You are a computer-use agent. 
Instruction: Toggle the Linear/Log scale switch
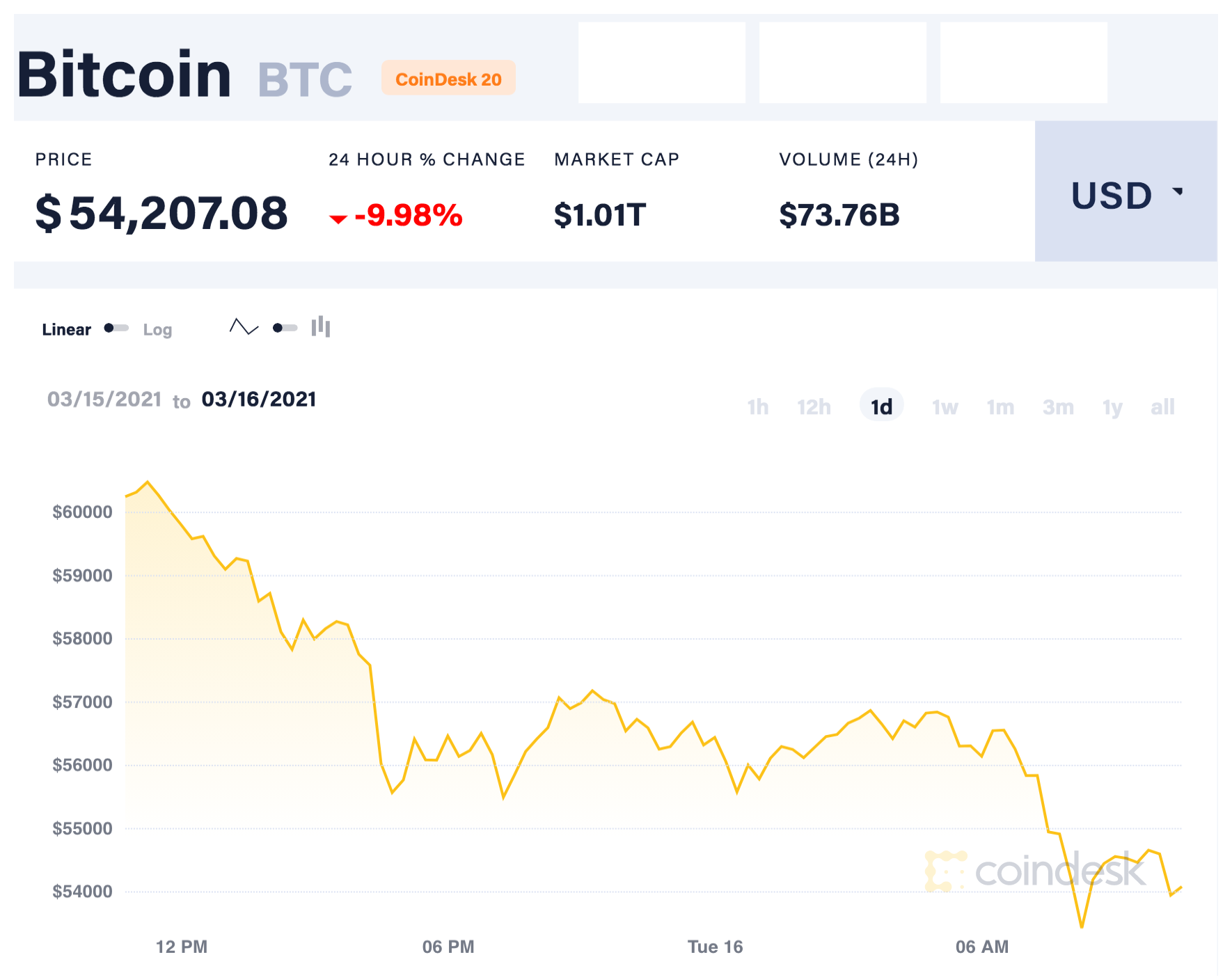click(116, 328)
